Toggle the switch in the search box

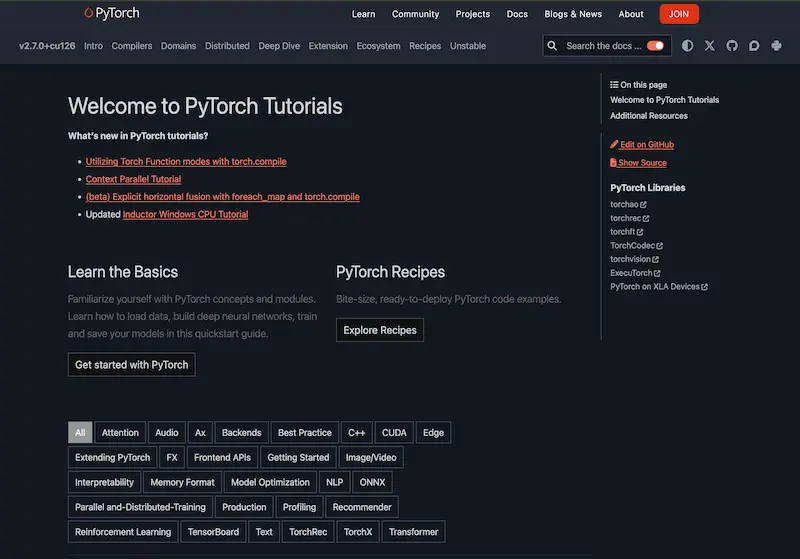(655, 46)
